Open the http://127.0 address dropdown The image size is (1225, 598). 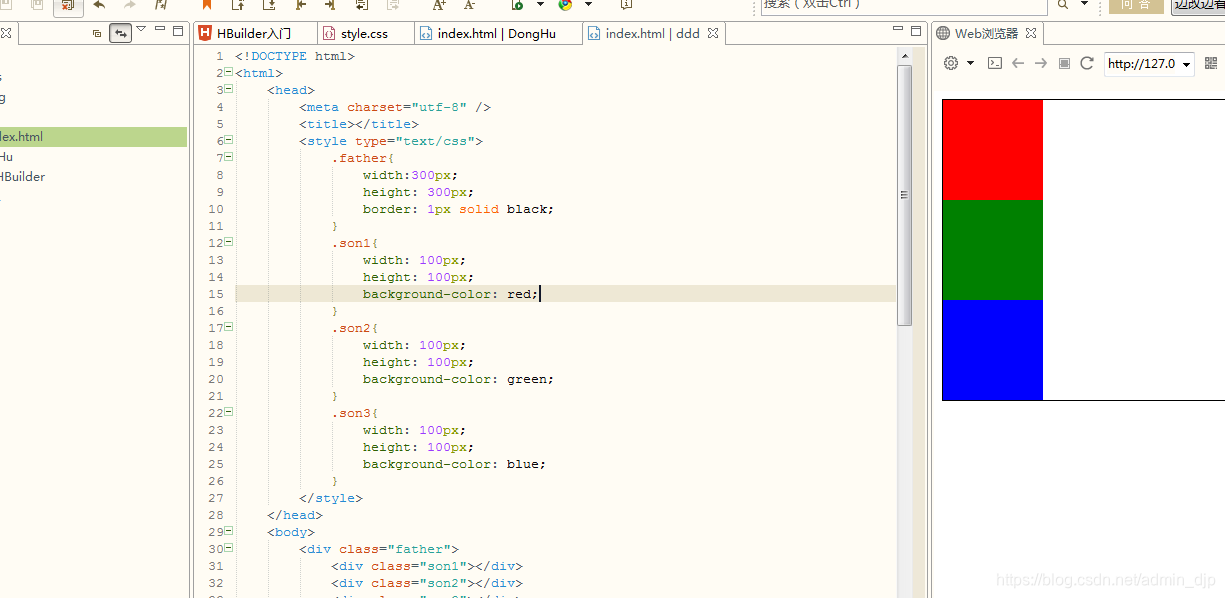[x=1187, y=64]
